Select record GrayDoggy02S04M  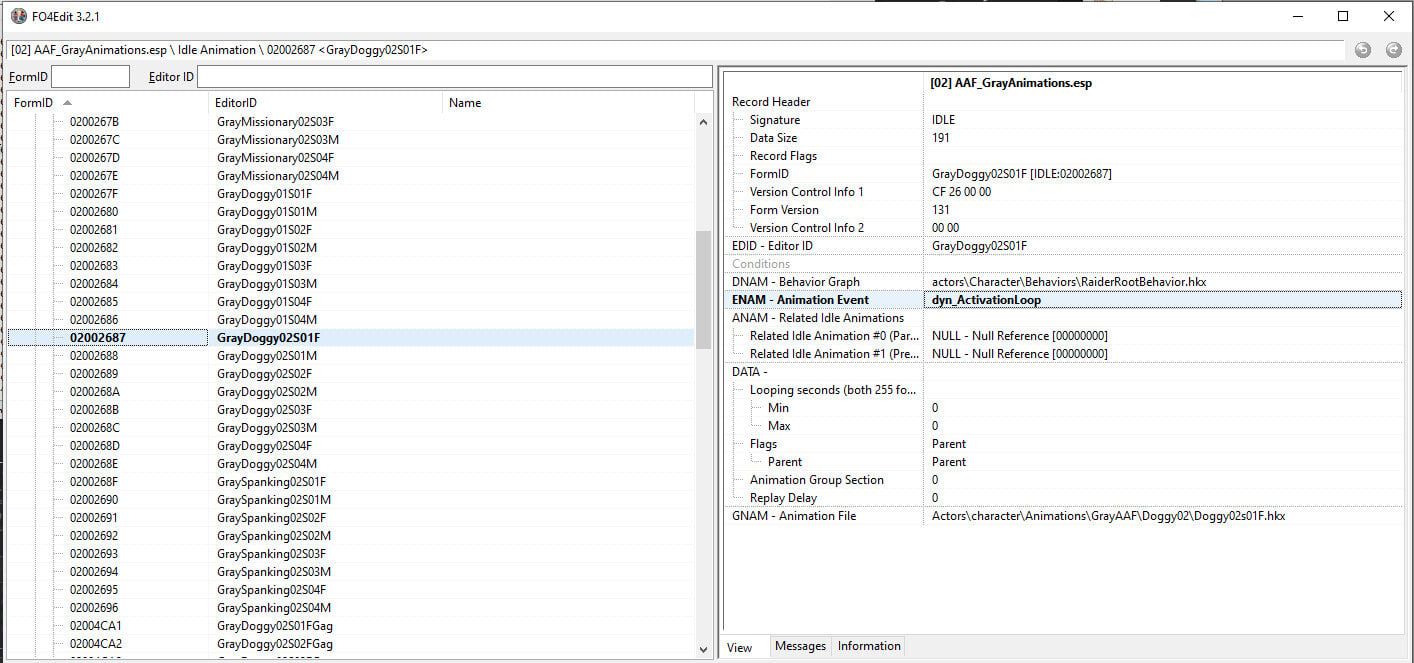tap(351, 464)
